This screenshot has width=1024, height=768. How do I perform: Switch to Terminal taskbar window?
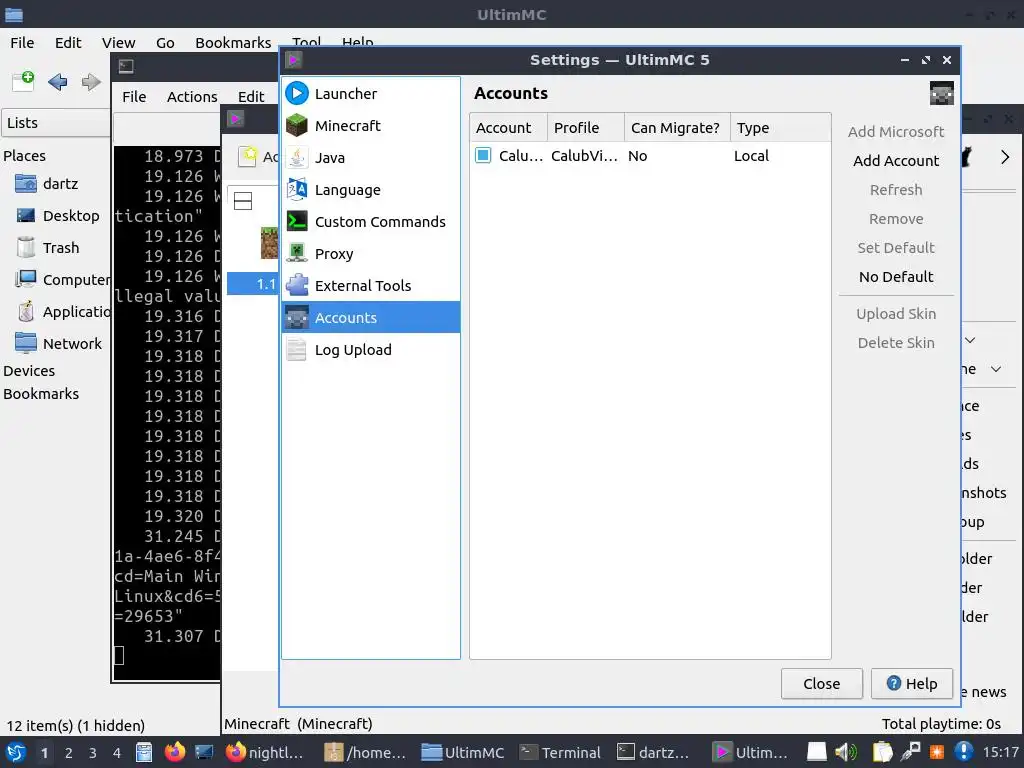tap(560, 752)
